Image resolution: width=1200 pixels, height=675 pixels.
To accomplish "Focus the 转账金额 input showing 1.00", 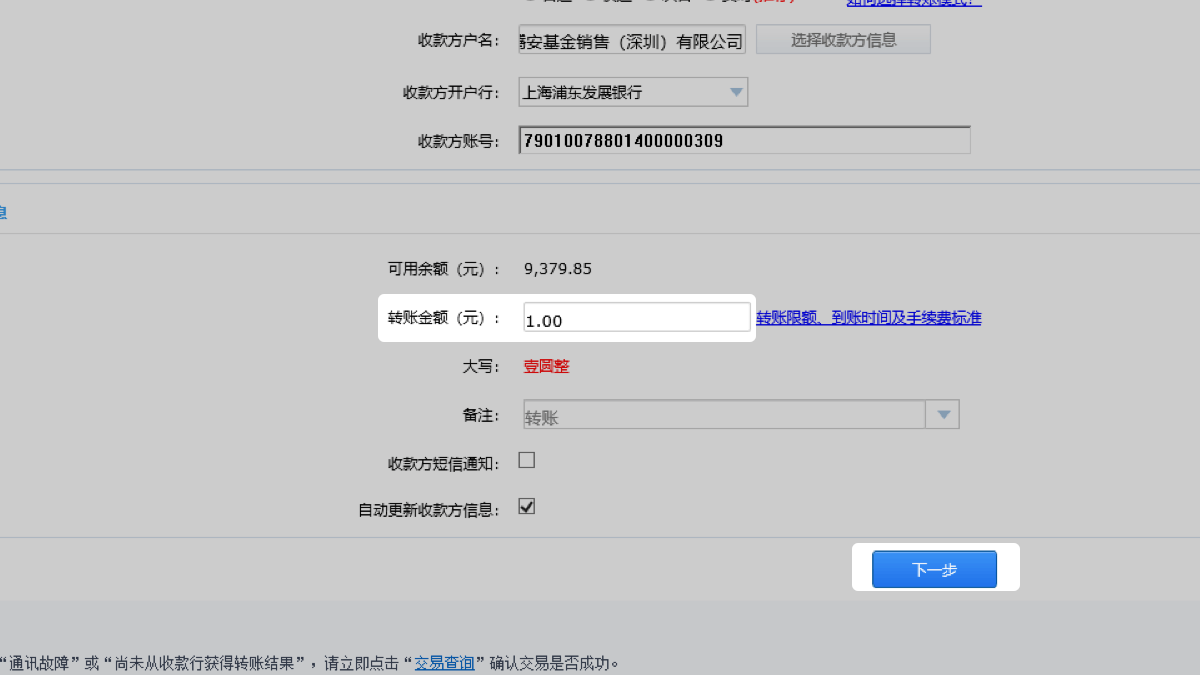I will (x=636, y=319).
